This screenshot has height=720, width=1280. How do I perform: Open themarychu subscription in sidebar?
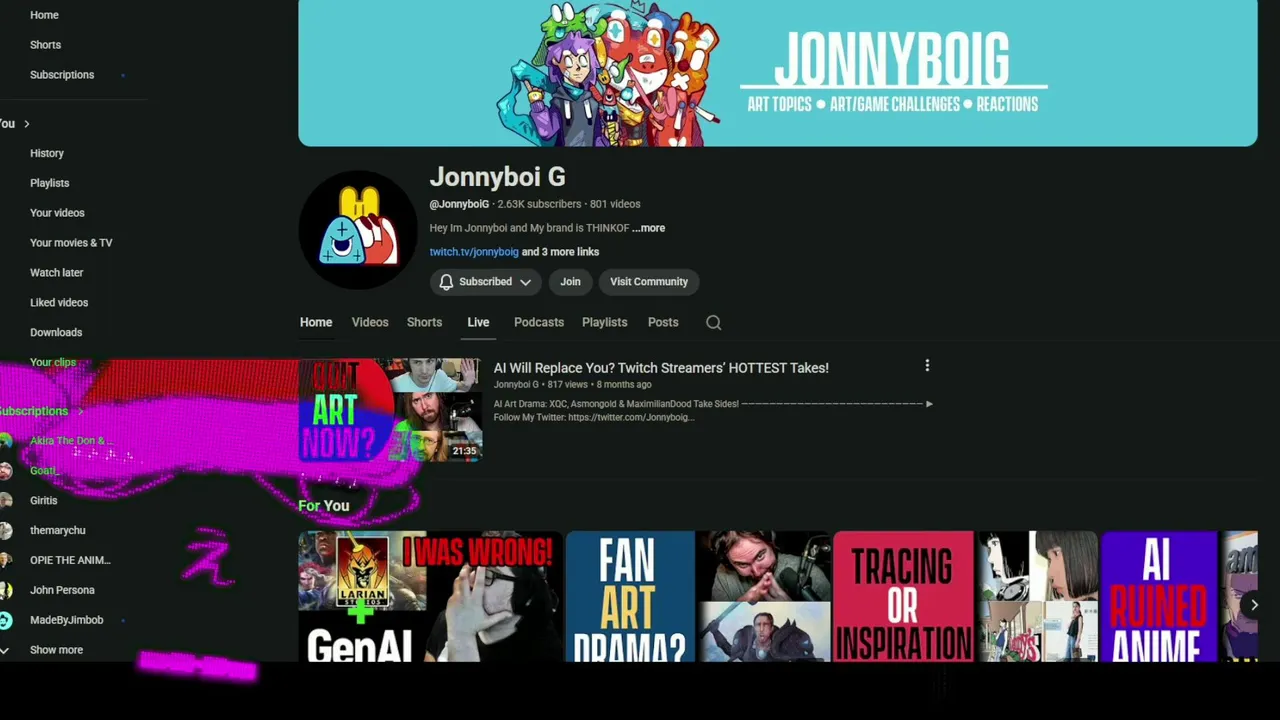(x=58, y=530)
